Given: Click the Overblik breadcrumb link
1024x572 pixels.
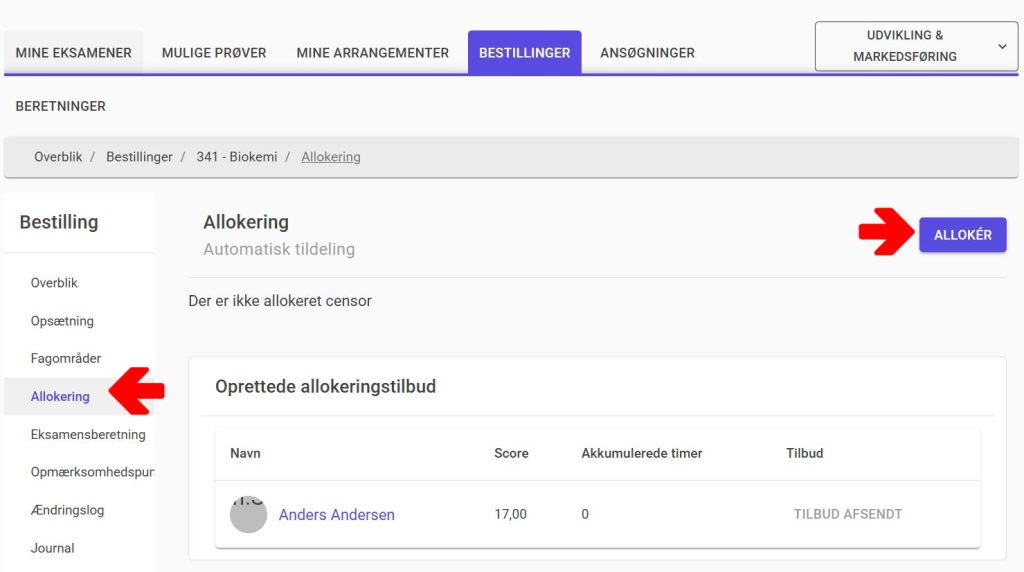Looking at the screenshot, I should pyautogui.click(x=58, y=157).
